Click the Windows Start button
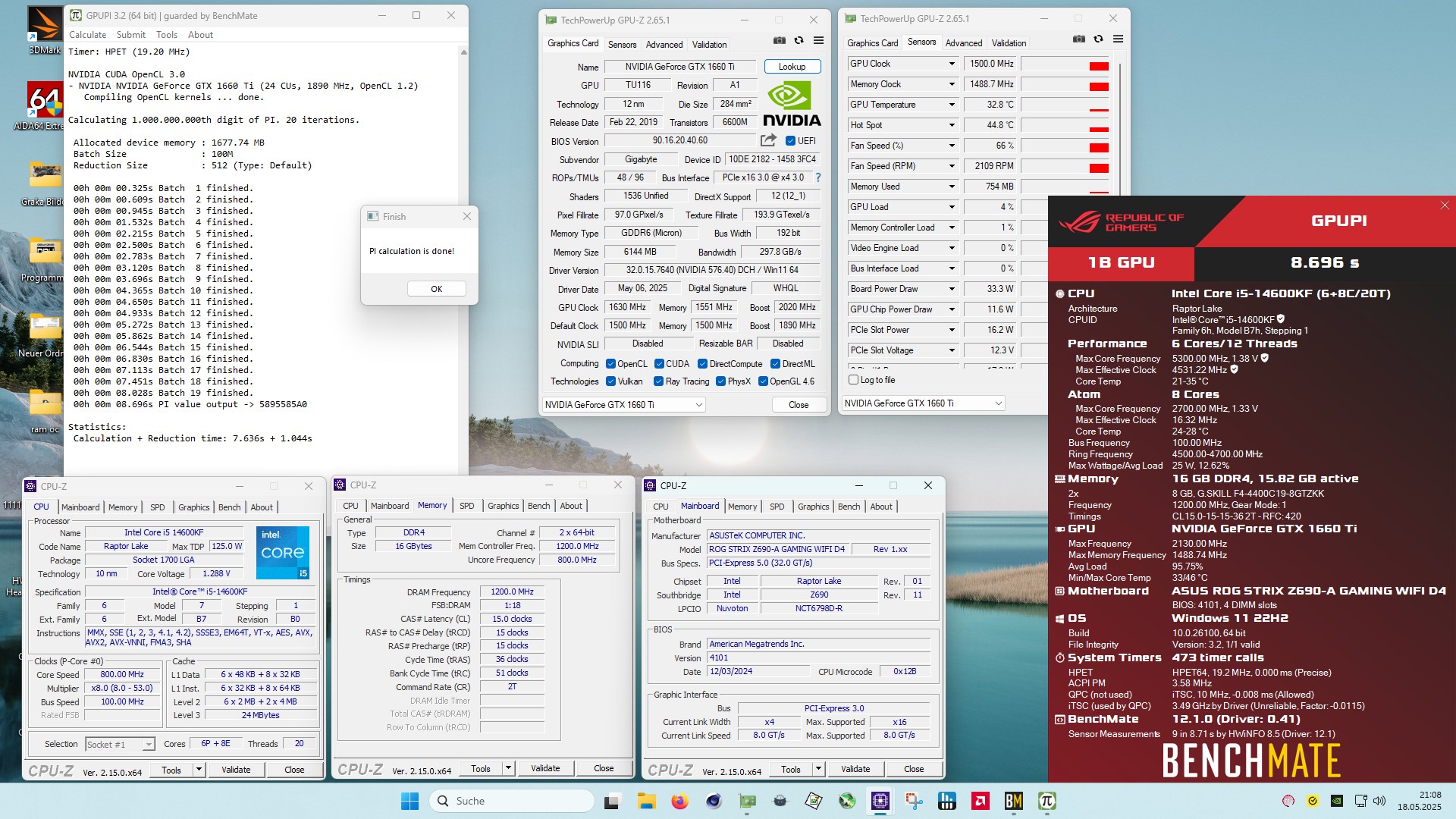 [x=409, y=801]
